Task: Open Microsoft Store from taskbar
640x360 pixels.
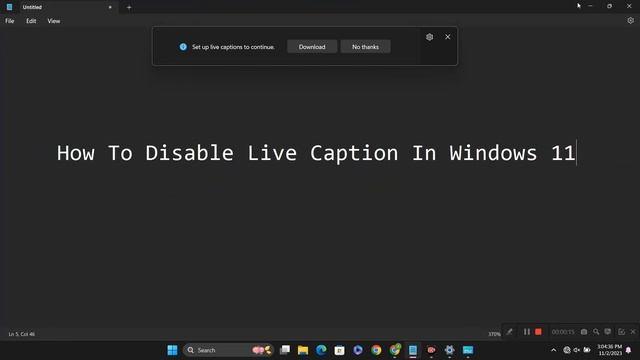Action: (340, 350)
